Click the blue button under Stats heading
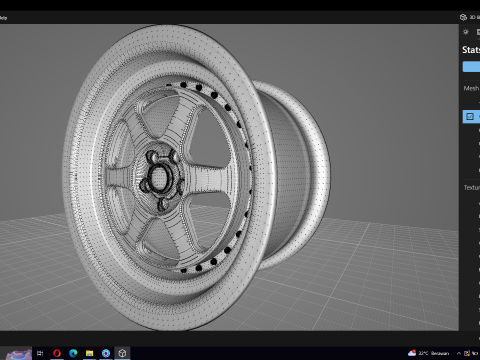 (471, 66)
